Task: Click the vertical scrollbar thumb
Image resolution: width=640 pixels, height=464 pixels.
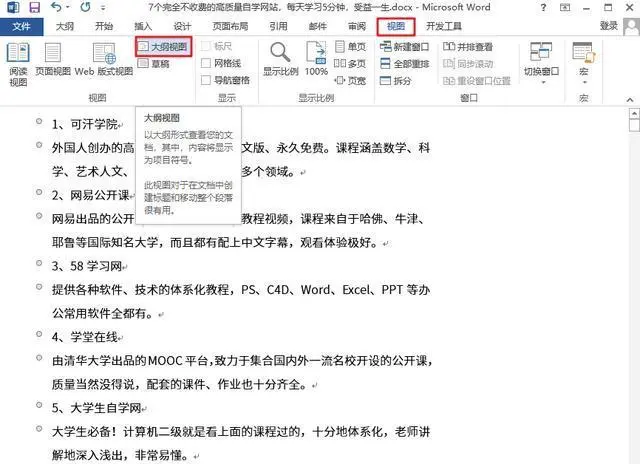Action: [634, 125]
